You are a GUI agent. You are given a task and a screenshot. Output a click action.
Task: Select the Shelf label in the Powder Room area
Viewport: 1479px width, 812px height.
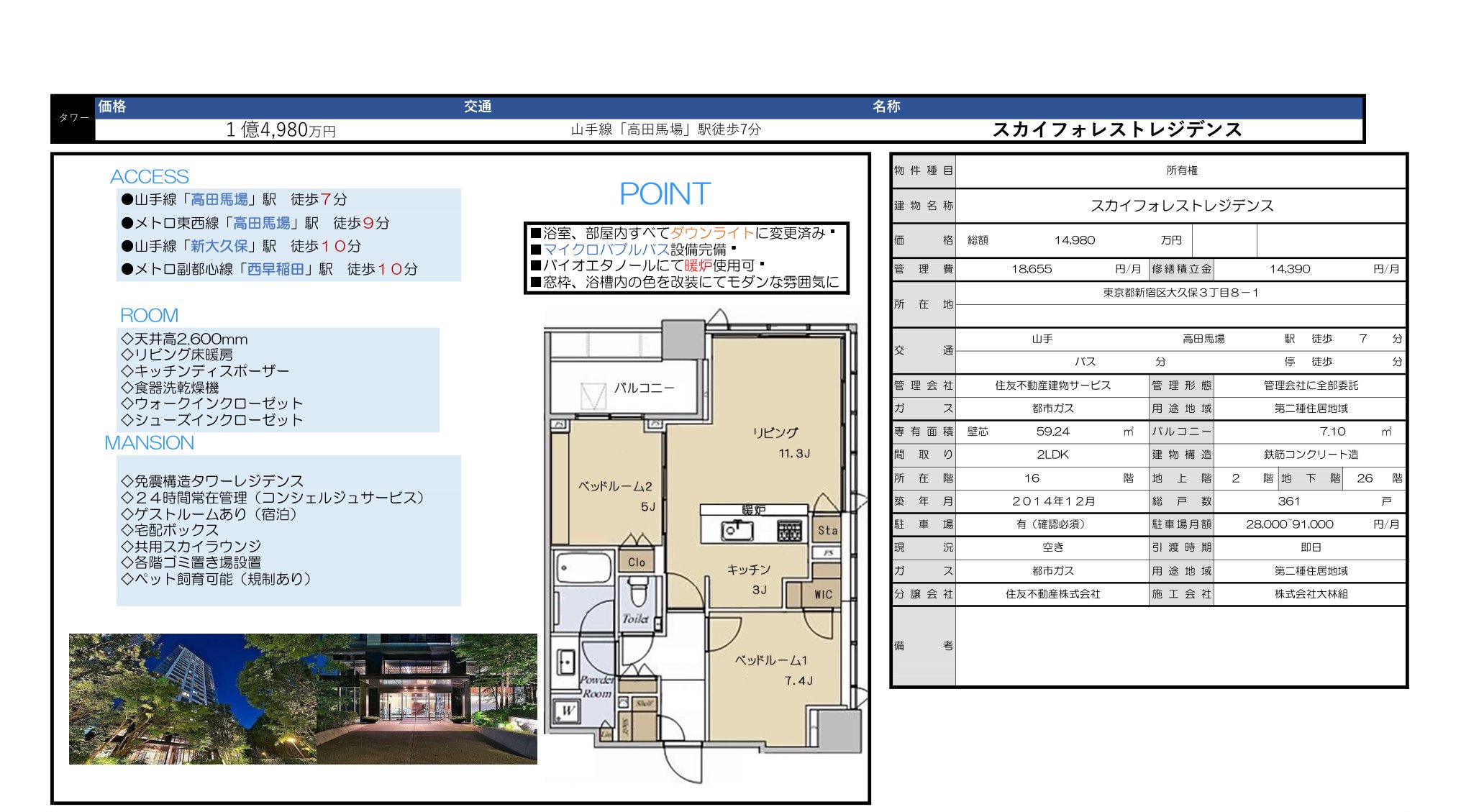click(x=645, y=702)
